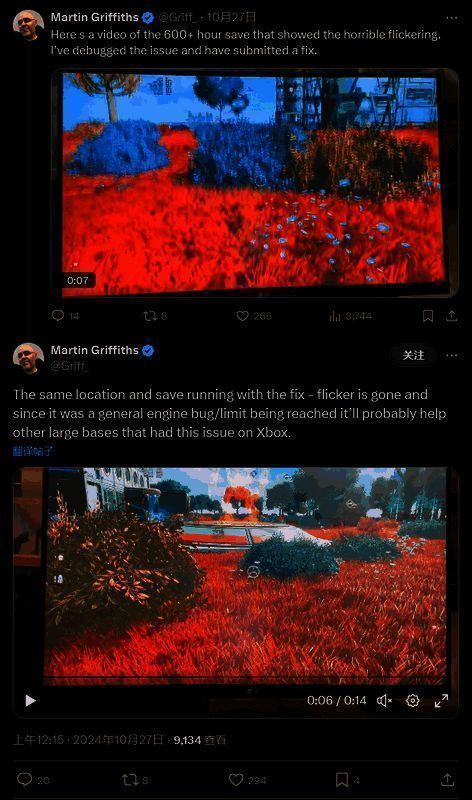Open Martin Griffiths' profile avatar on first tweet

coord(28,25)
